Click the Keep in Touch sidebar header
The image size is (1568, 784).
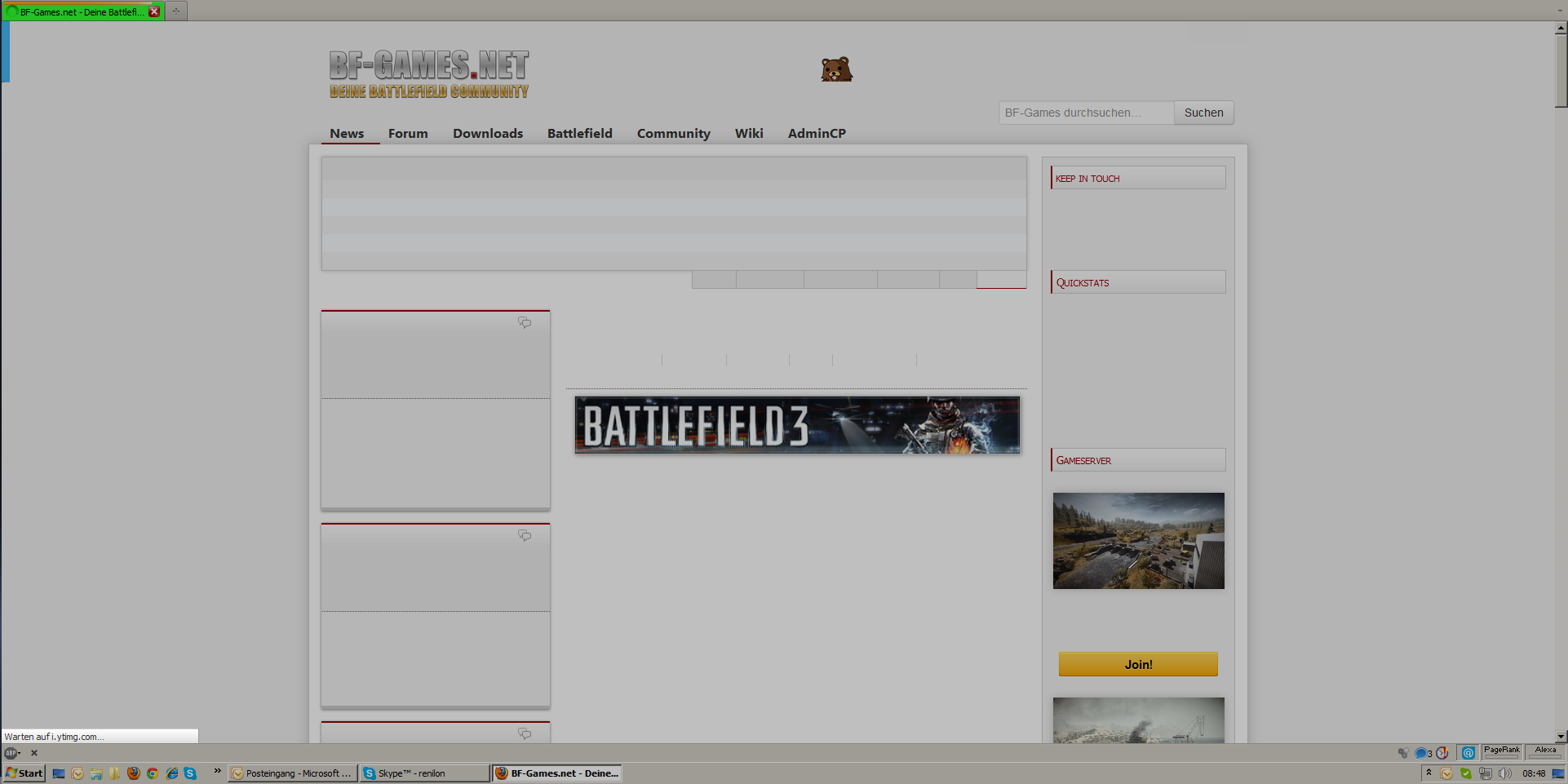click(x=1138, y=178)
